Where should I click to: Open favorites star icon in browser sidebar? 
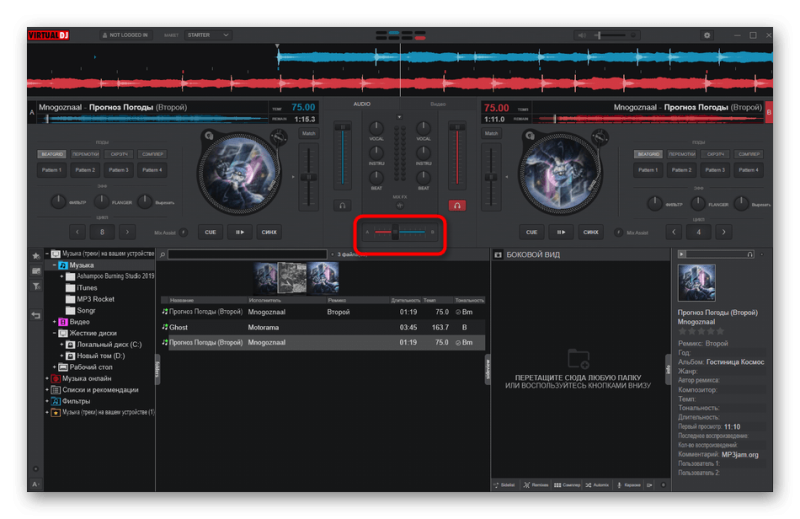tap(36, 256)
